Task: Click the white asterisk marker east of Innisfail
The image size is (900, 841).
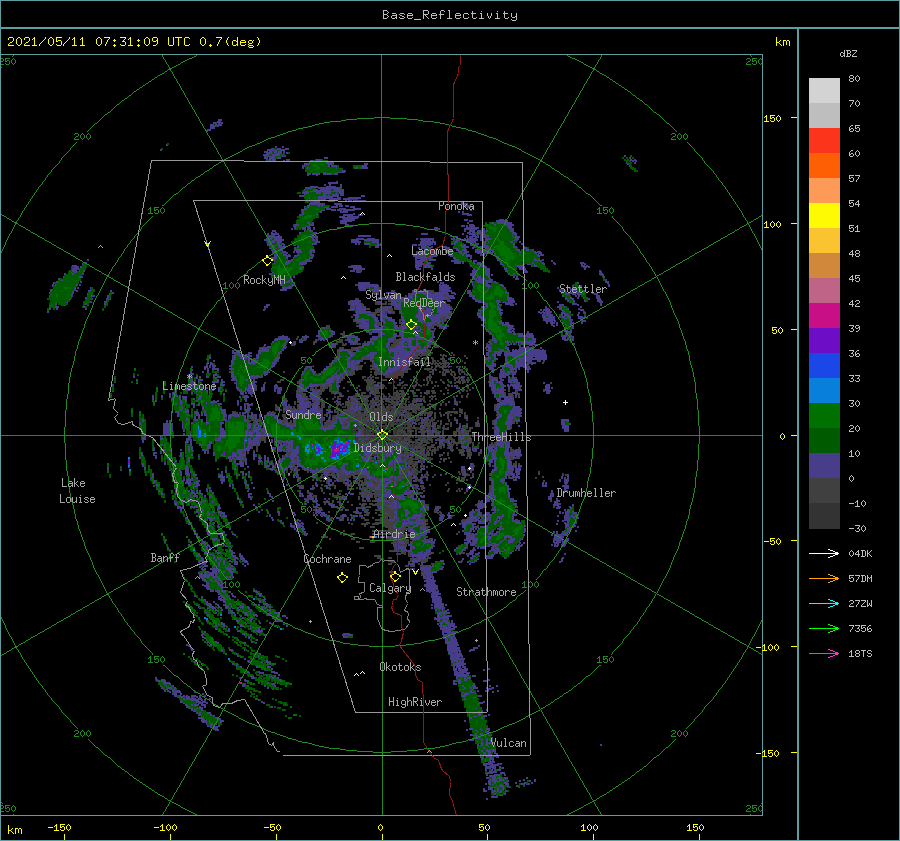Action: [475, 343]
